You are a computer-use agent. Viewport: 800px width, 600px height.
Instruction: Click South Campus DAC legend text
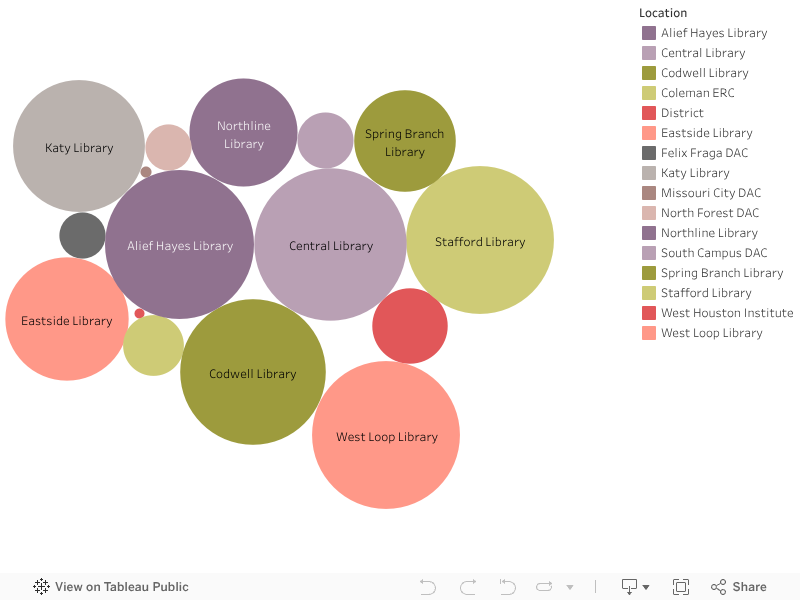pos(714,253)
